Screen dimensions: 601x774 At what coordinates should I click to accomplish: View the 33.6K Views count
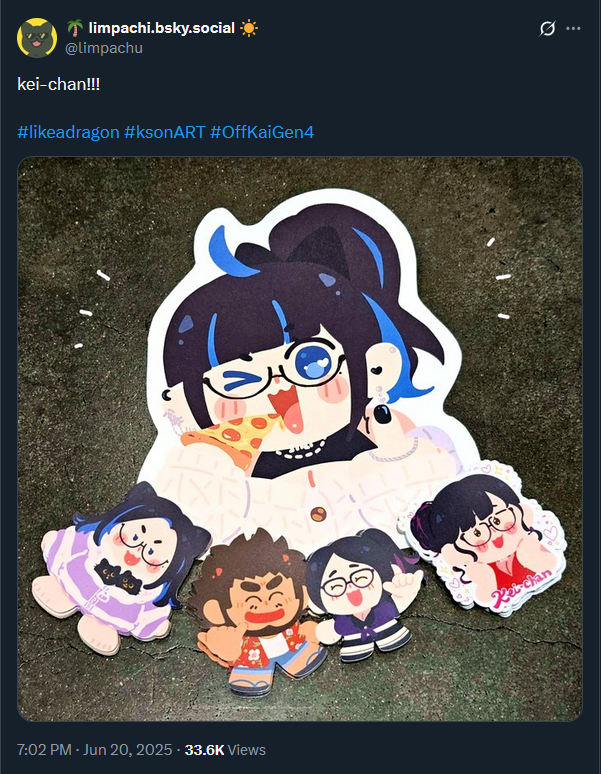[x=225, y=750]
